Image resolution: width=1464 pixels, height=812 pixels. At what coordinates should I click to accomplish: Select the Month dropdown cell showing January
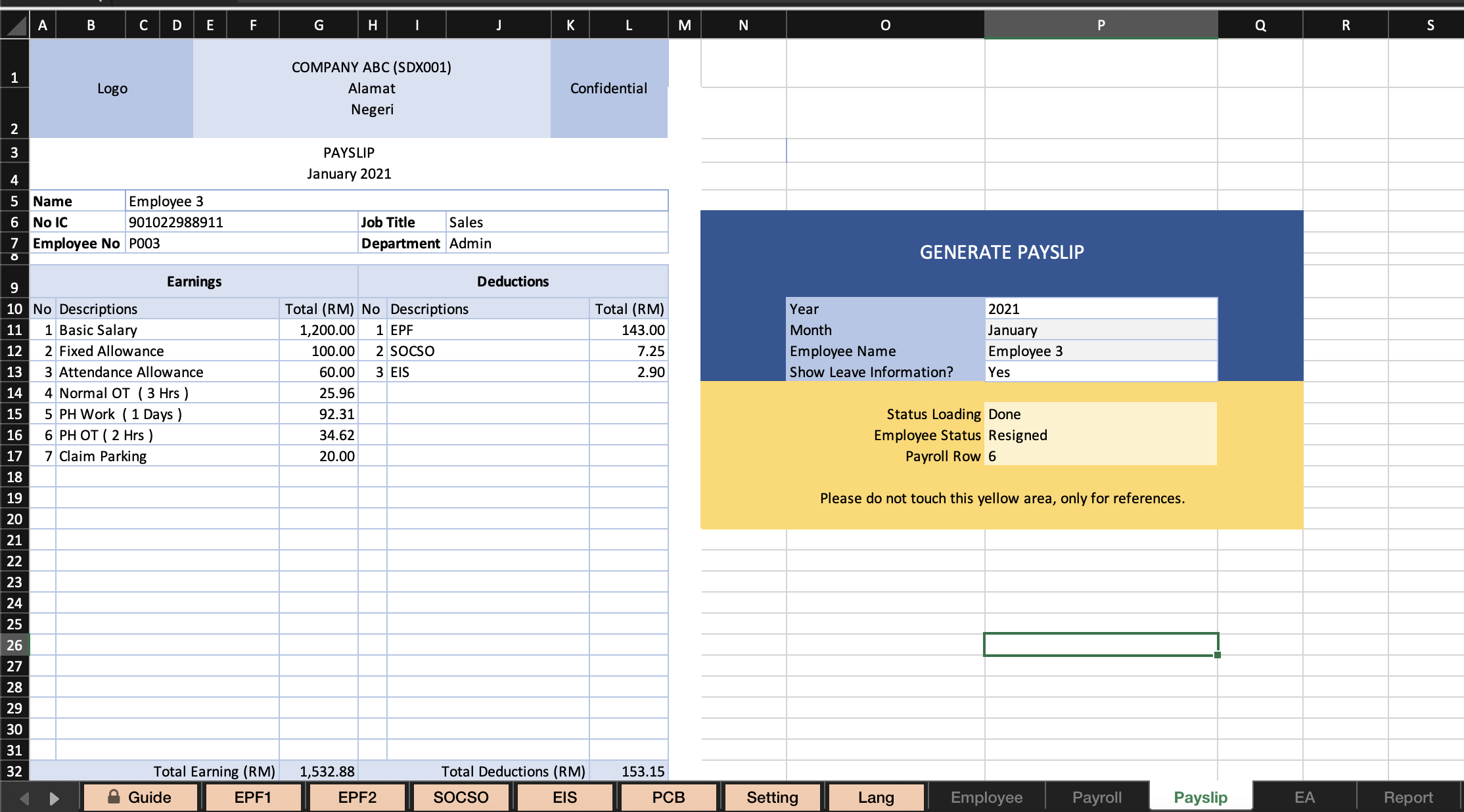(x=1101, y=330)
